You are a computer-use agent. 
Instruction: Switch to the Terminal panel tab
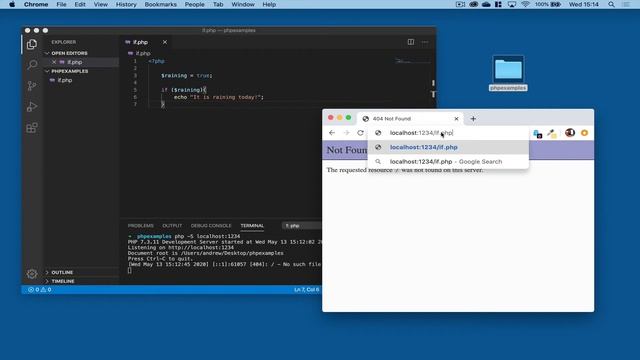click(x=252, y=226)
